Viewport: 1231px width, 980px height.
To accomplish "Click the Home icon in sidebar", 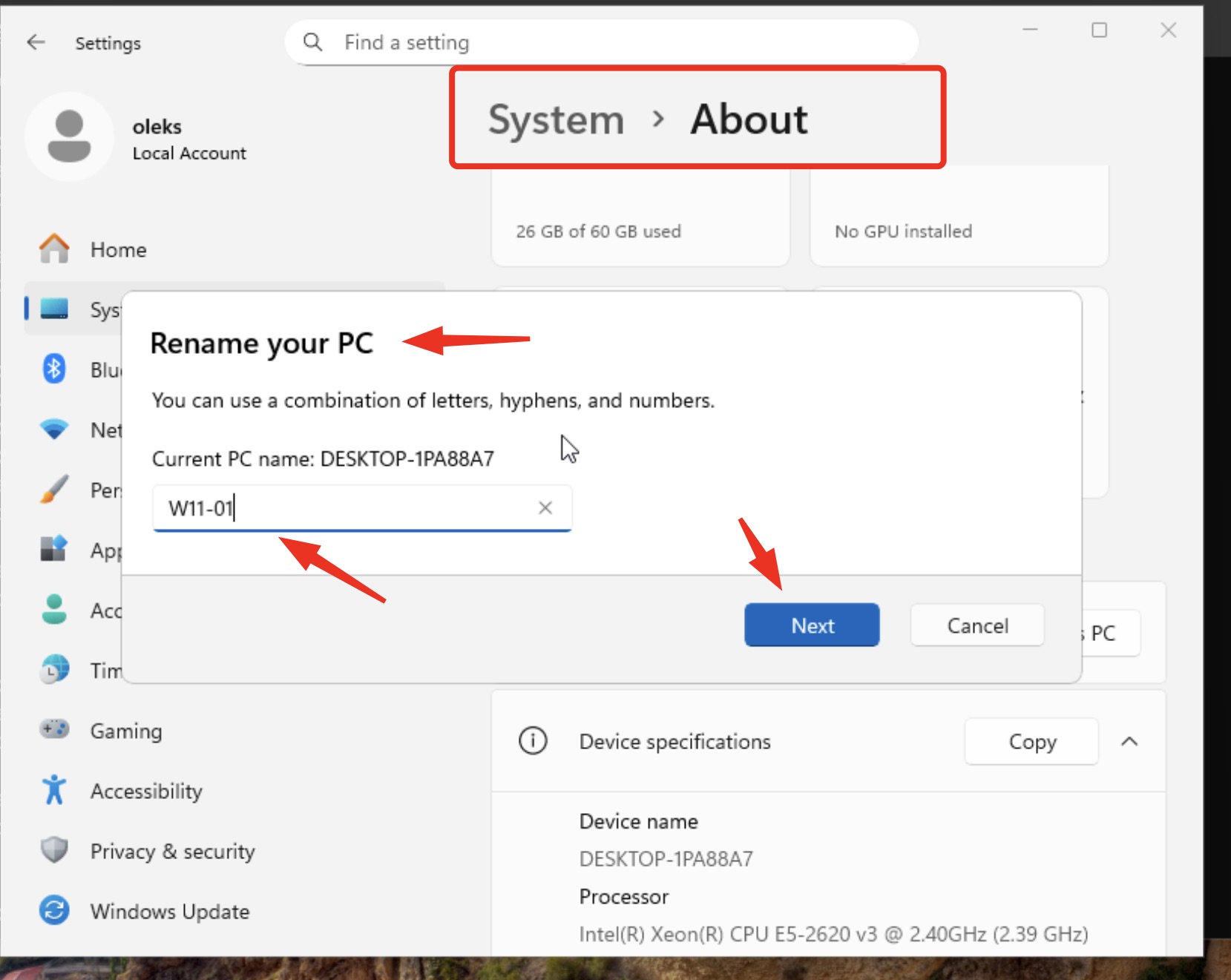I will point(54,249).
